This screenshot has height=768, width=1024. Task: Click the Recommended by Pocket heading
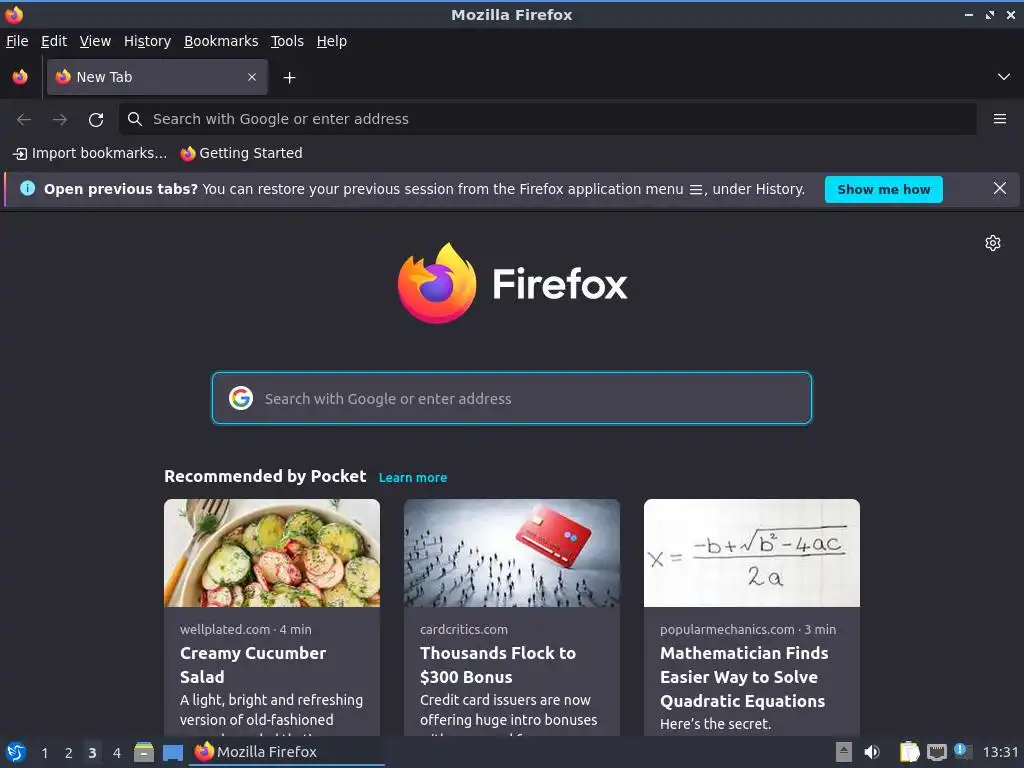coord(265,477)
